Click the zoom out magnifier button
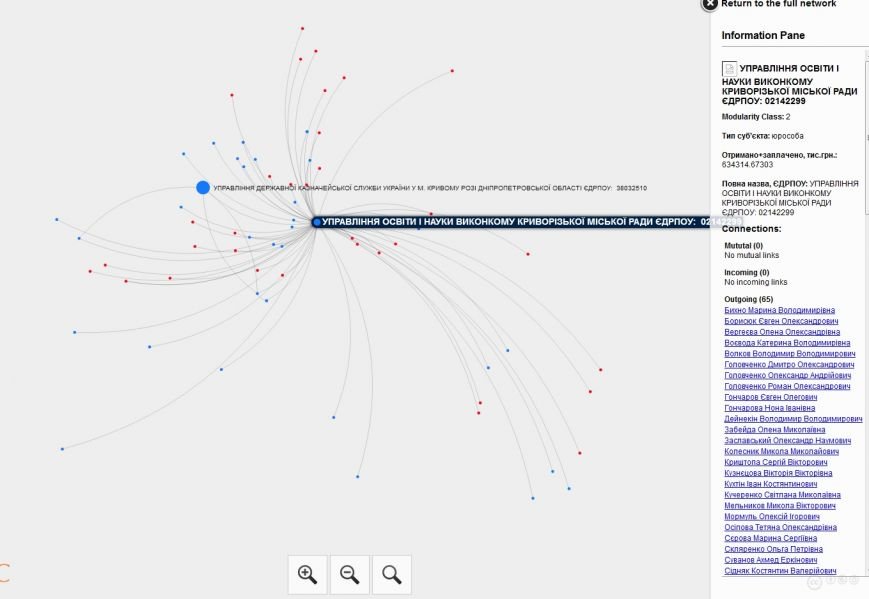This screenshot has width=869, height=599. coord(350,575)
